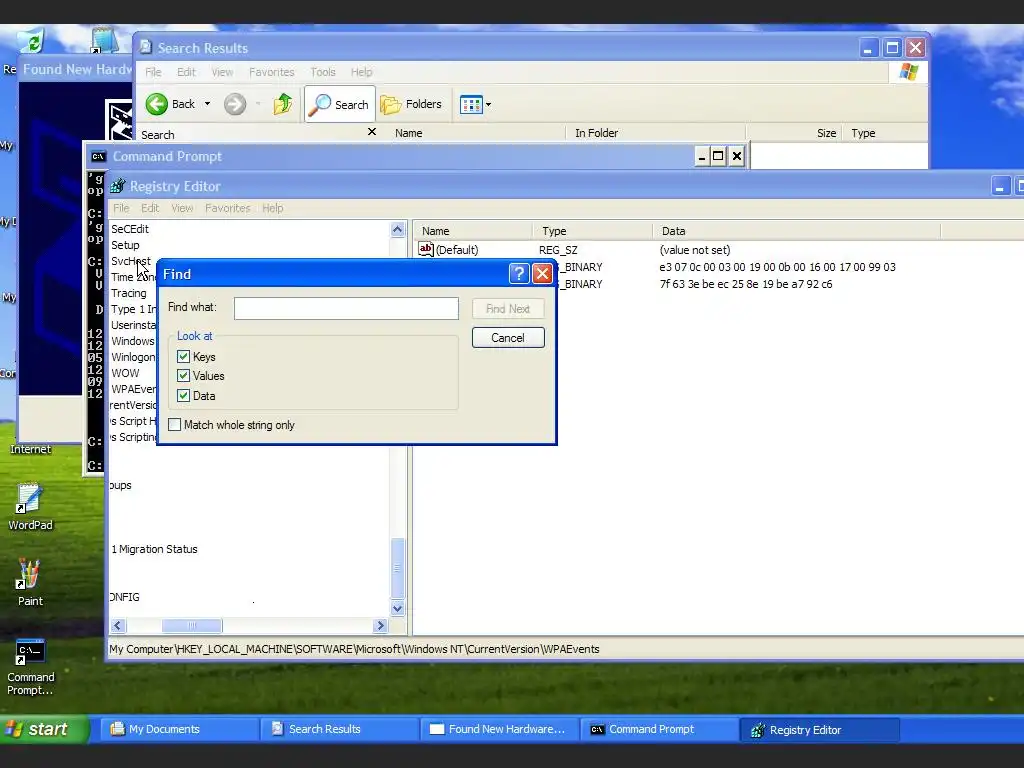
Task: Open Find dialog help question mark
Action: pyautogui.click(x=519, y=274)
